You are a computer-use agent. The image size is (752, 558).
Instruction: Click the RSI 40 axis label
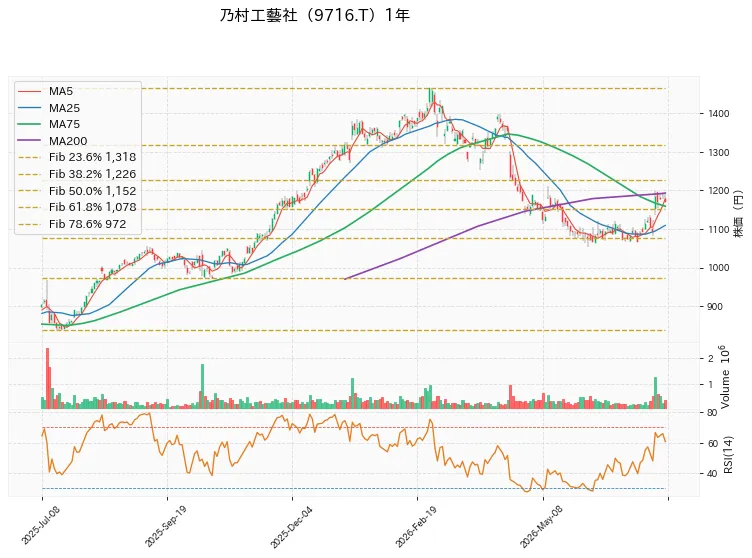(x=713, y=474)
